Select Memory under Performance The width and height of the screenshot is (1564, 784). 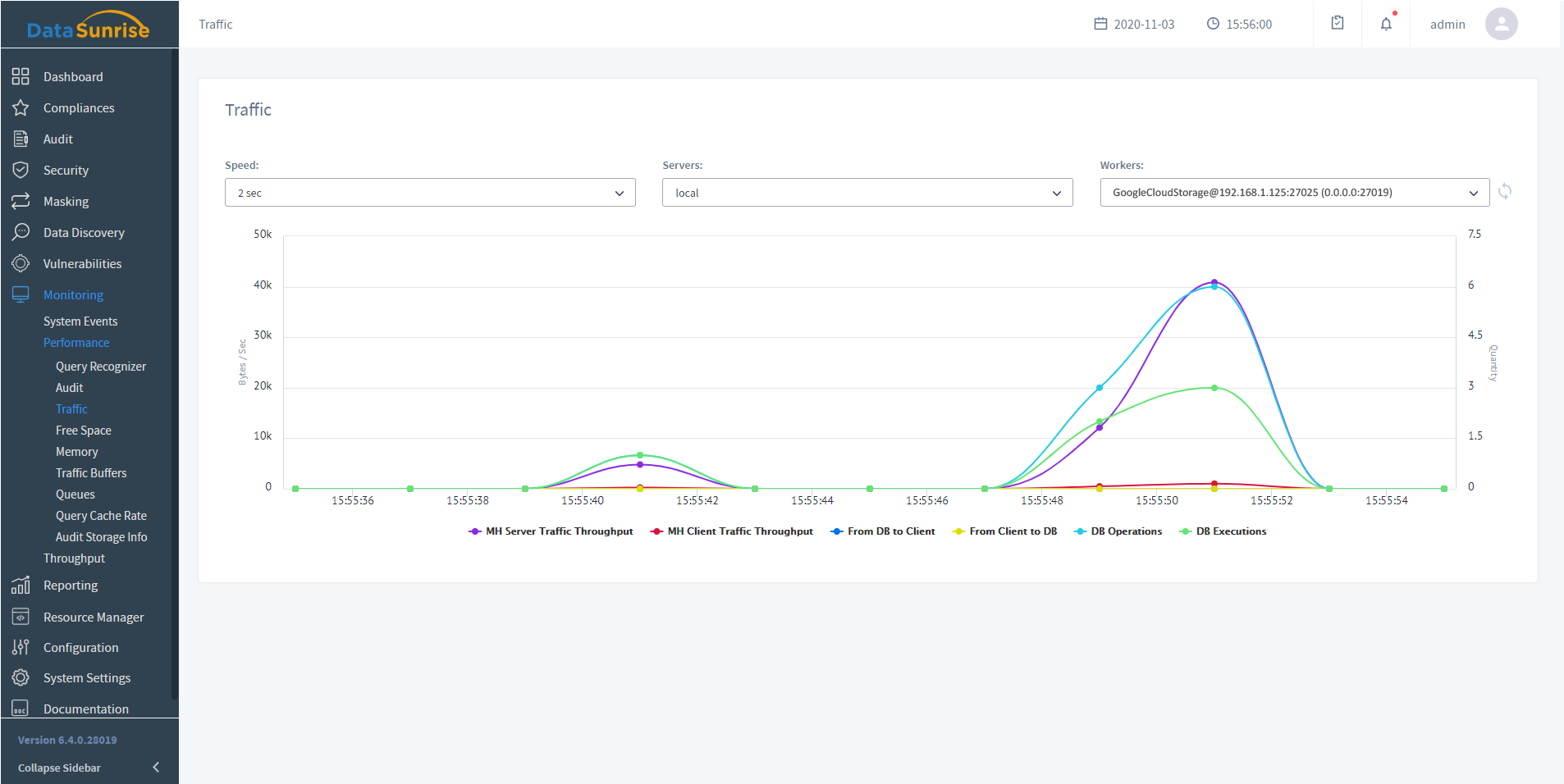[77, 452]
